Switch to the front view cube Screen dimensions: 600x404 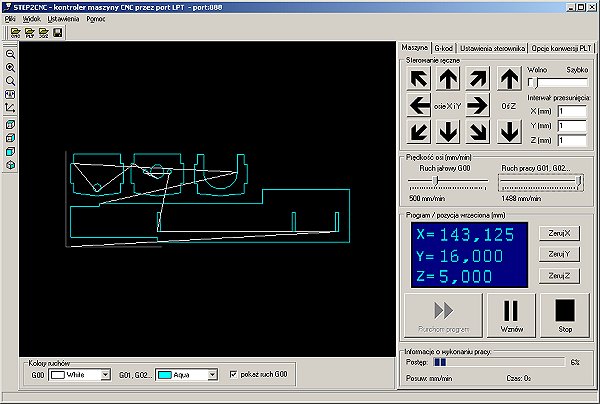10,152
